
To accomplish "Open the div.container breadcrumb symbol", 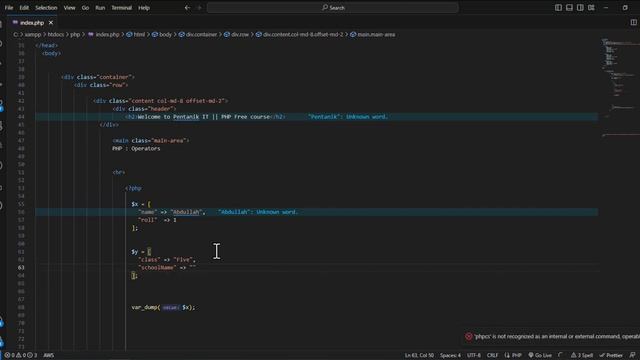I will point(198,35).
